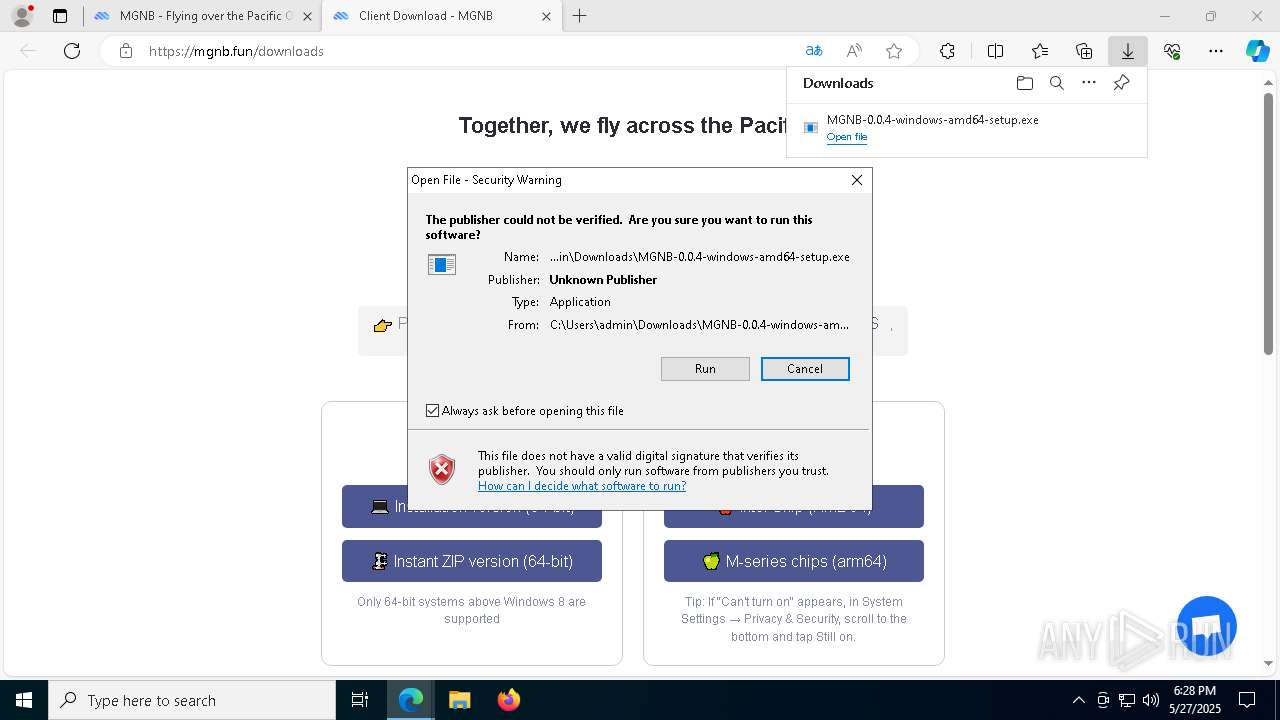The height and width of the screenshot is (720, 1280).
Task: Click Open file link in Downloads panel
Action: [x=847, y=137]
